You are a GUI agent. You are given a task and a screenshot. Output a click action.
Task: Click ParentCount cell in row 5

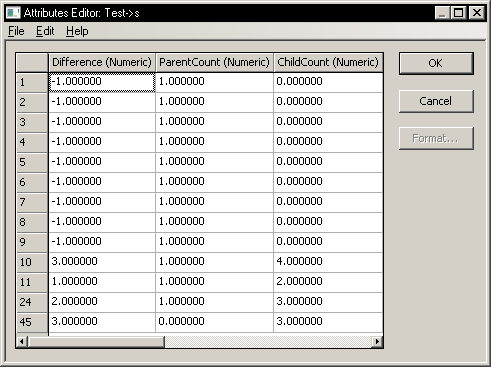click(214, 162)
